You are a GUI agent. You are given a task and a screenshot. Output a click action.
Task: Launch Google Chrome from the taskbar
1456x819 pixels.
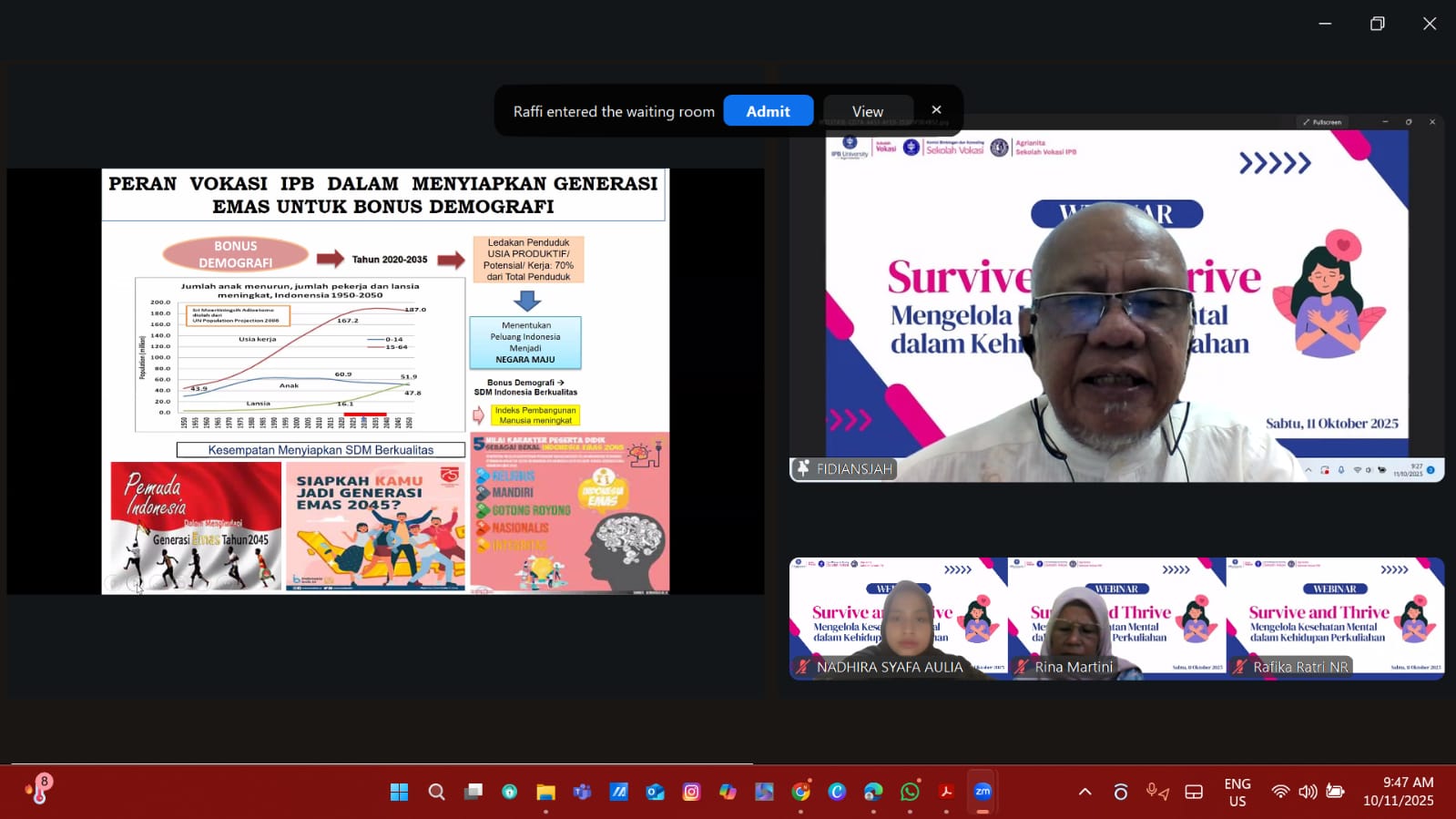tap(800, 792)
